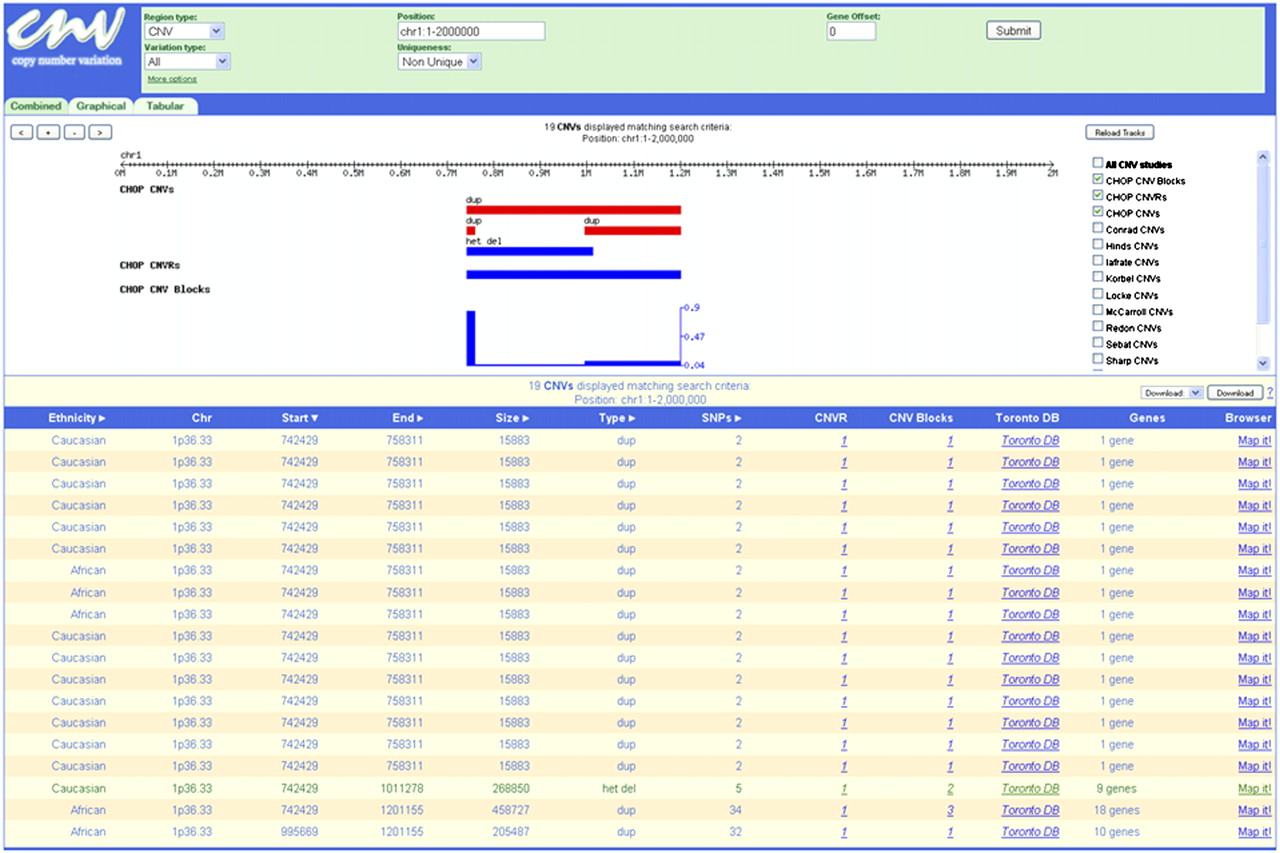The image size is (1280, 853).
Task: Zoom in using the + navigation button
Action: click(48, 132)
